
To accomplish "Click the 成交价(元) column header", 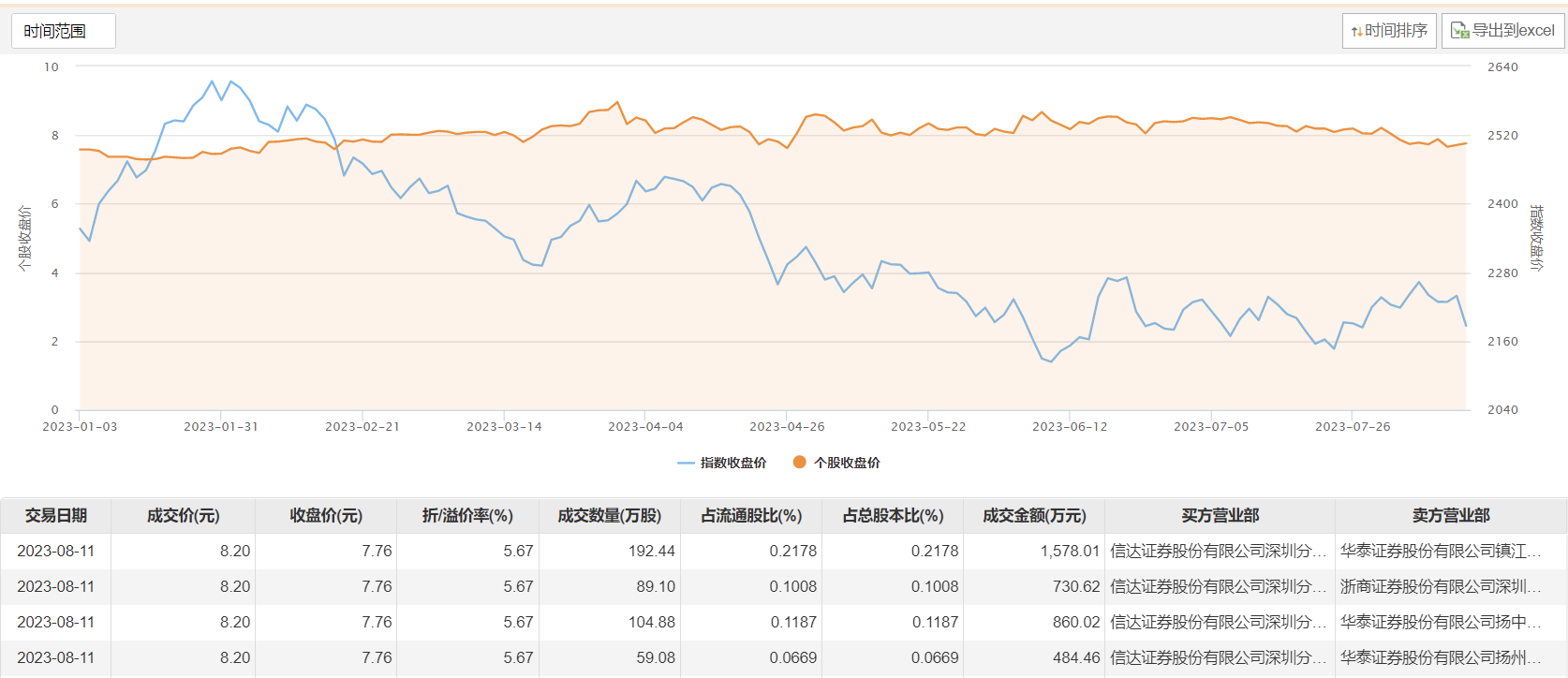I will click(x=183, y=516).
